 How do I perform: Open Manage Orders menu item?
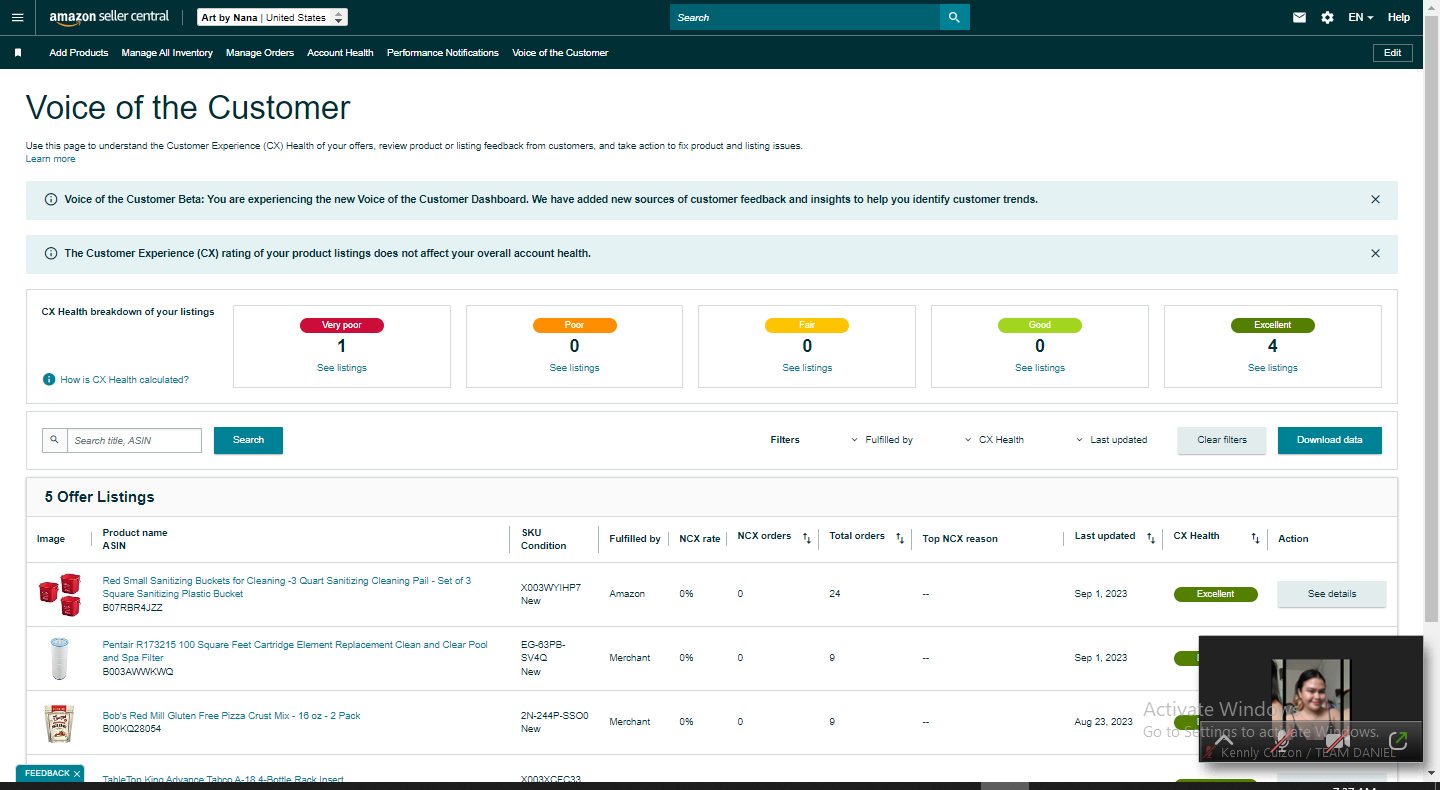(x=260, y=53)
